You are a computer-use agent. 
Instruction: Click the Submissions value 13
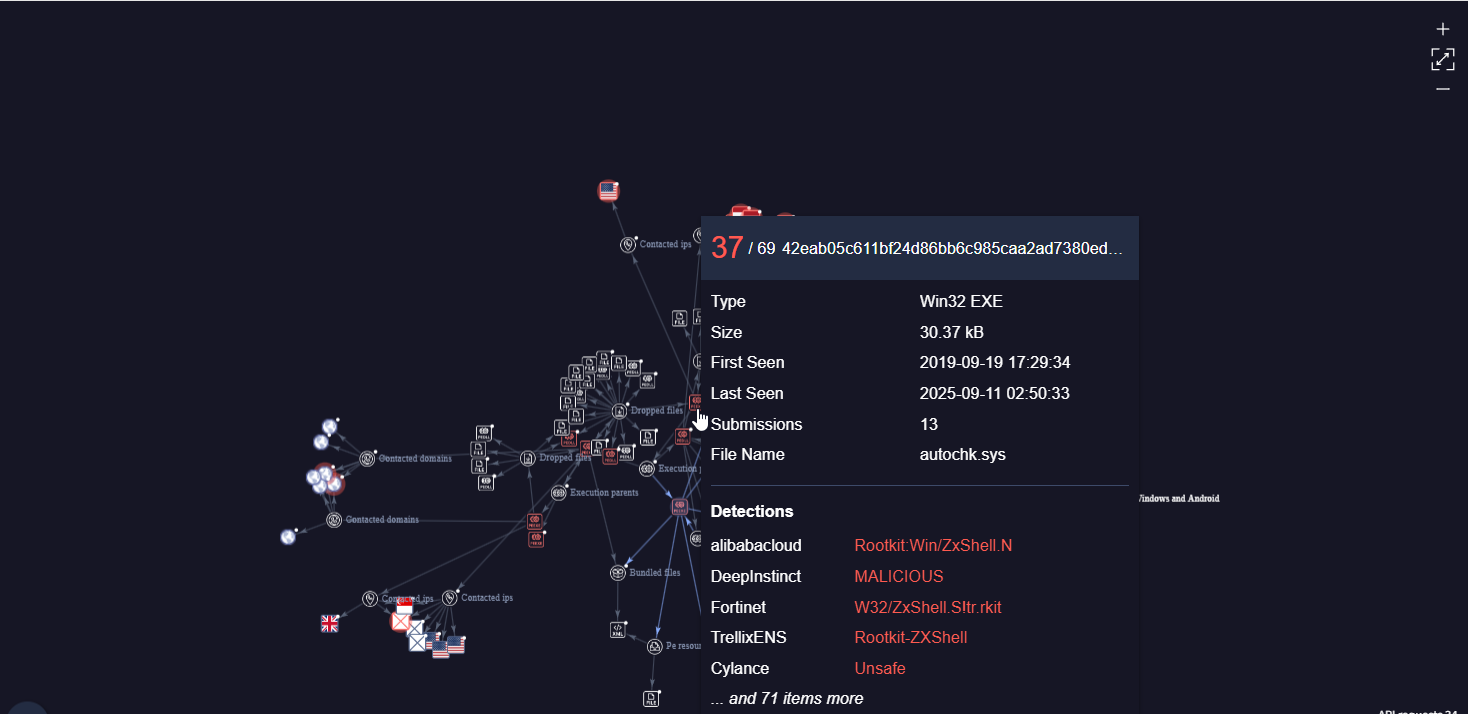(x=929, y=424)
